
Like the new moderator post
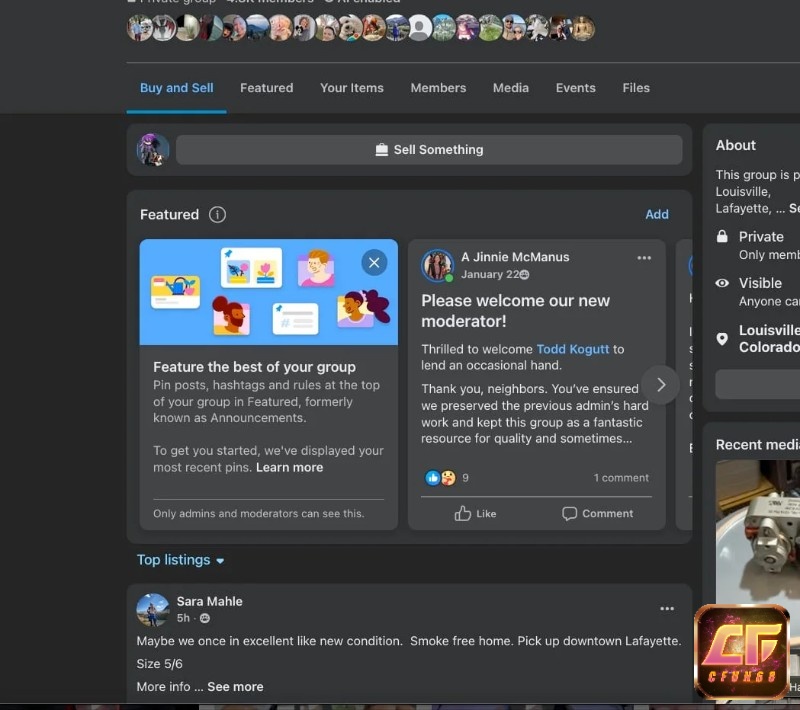[x=475, y=514]
